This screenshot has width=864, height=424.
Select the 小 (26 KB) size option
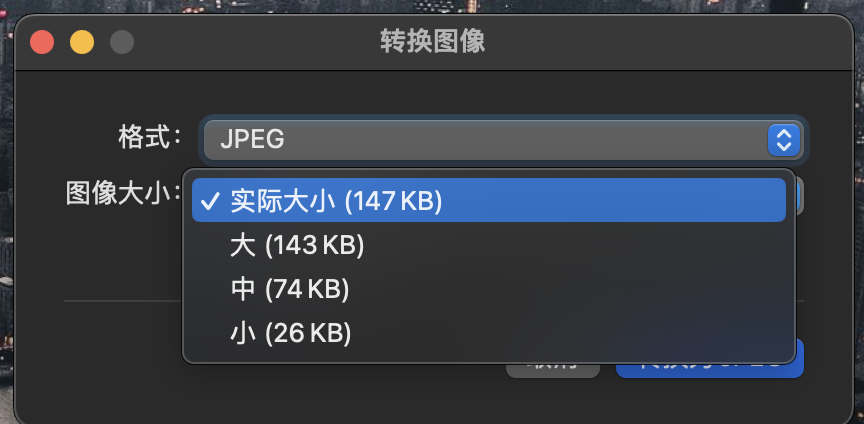coord(488,333)
